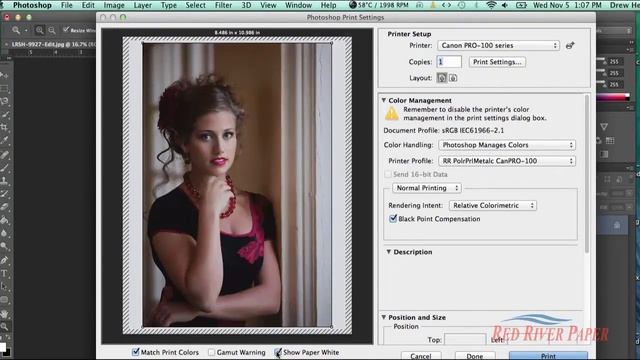Open the Edit menu
Viewport: 640px width, 360px height.
coord(88,5)
